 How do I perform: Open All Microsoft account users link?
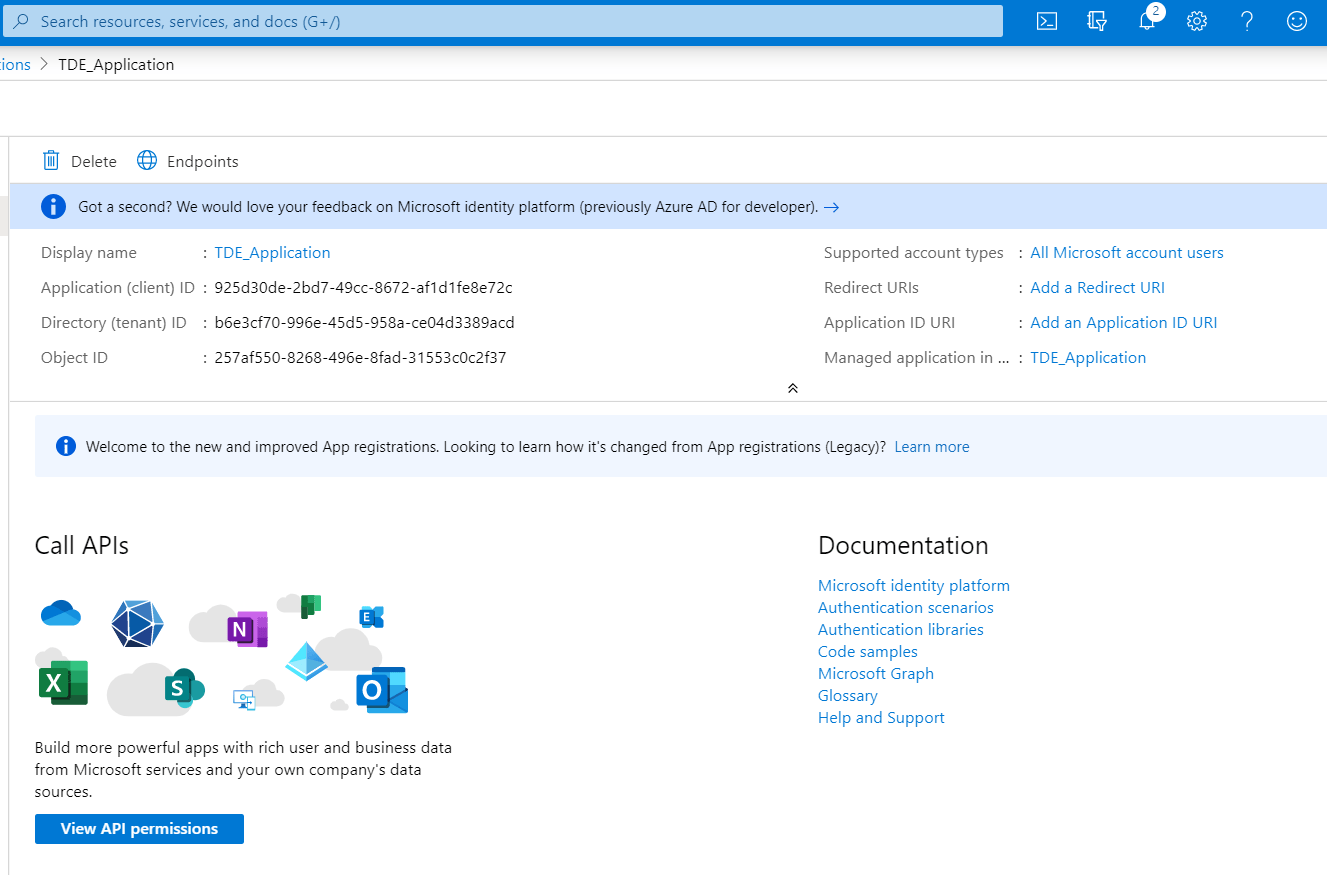[1126, 253]
